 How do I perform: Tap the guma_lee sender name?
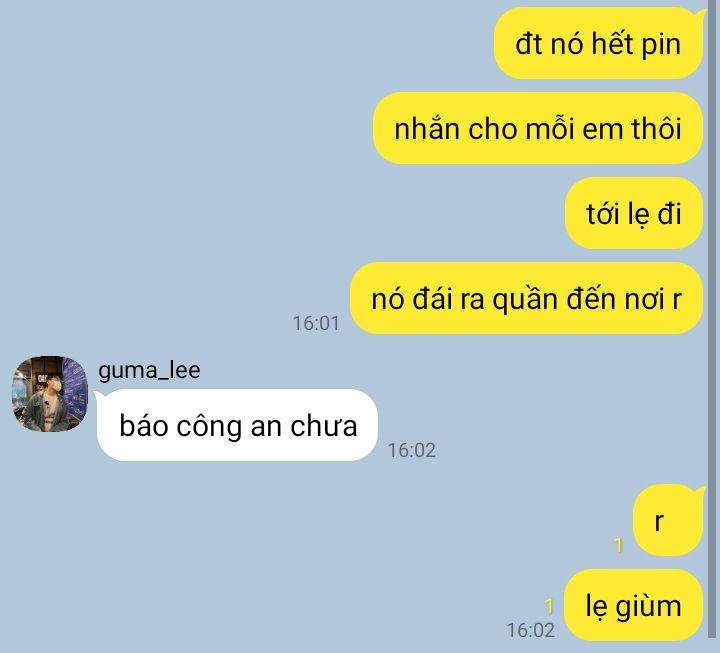click(149, 370)
